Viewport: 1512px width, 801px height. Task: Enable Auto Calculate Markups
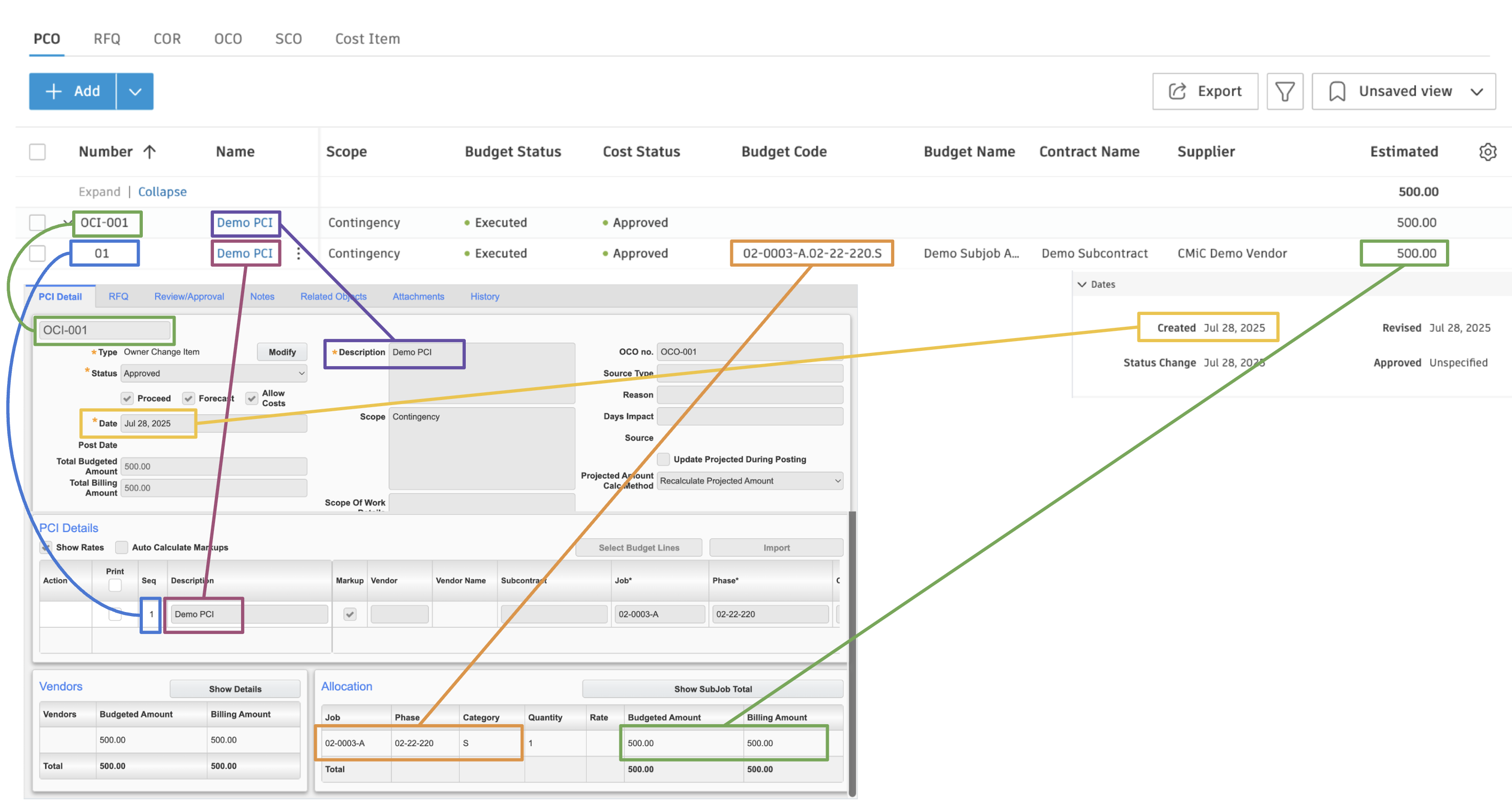click(121, 547)
